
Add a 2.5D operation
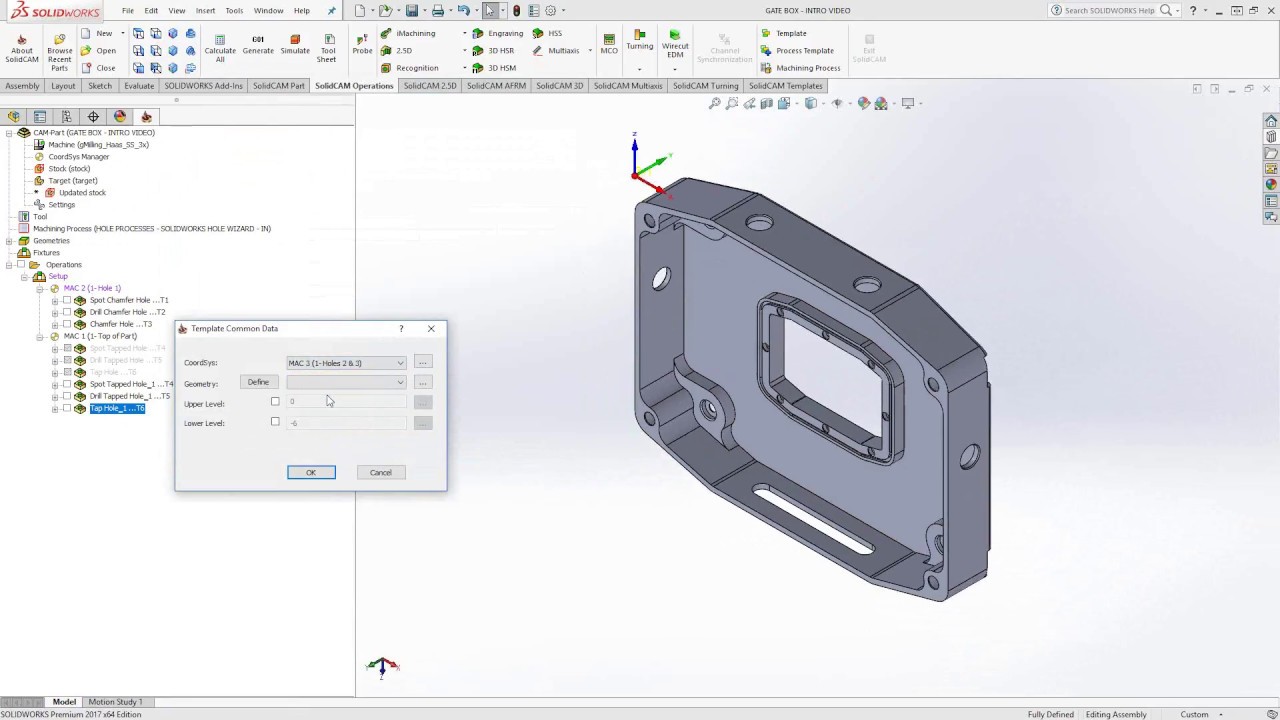coord(396,50)
